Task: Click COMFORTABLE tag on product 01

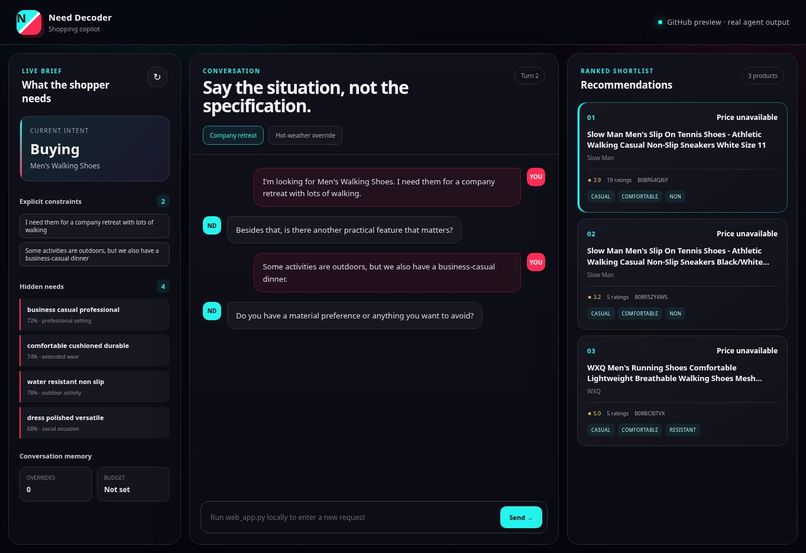Action: 639,196
